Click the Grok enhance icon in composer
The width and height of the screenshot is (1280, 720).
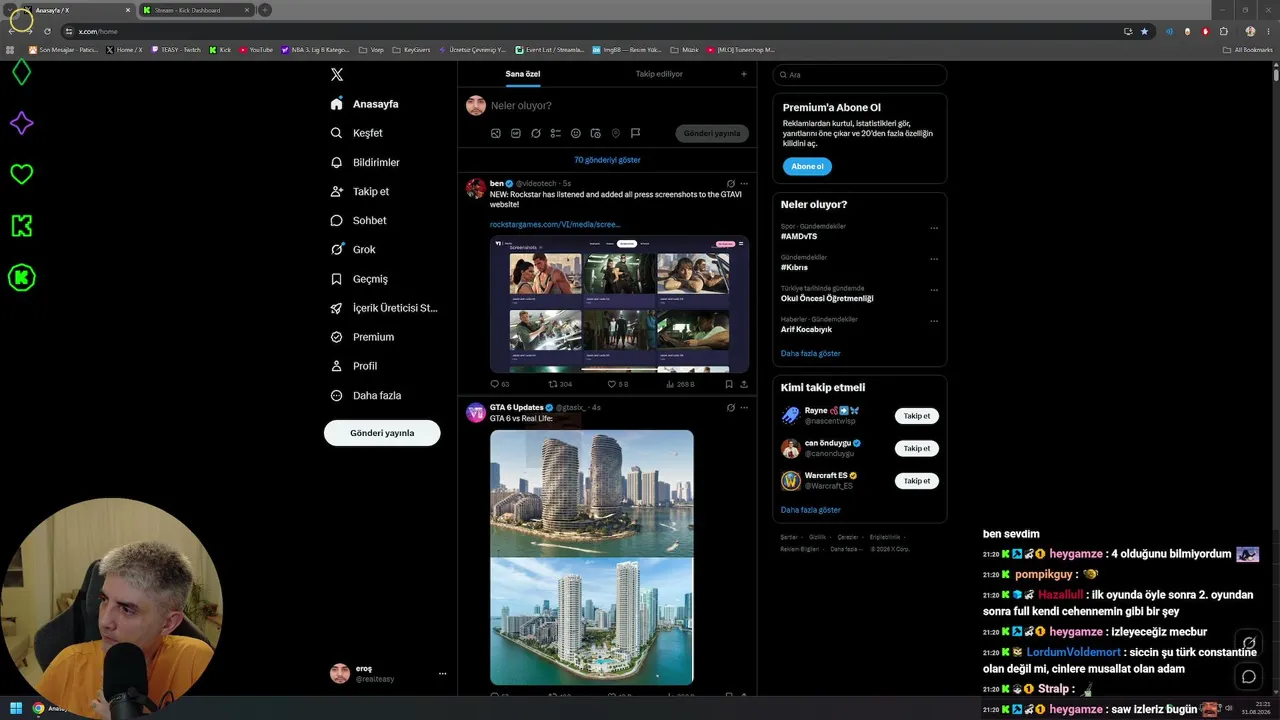point(536,133)
